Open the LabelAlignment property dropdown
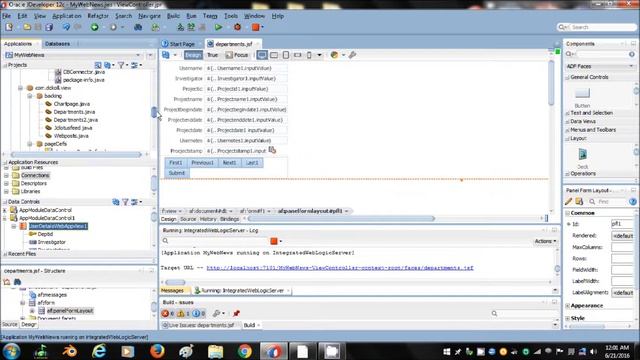Screen dimensions: 640x360 click(622, 292)
